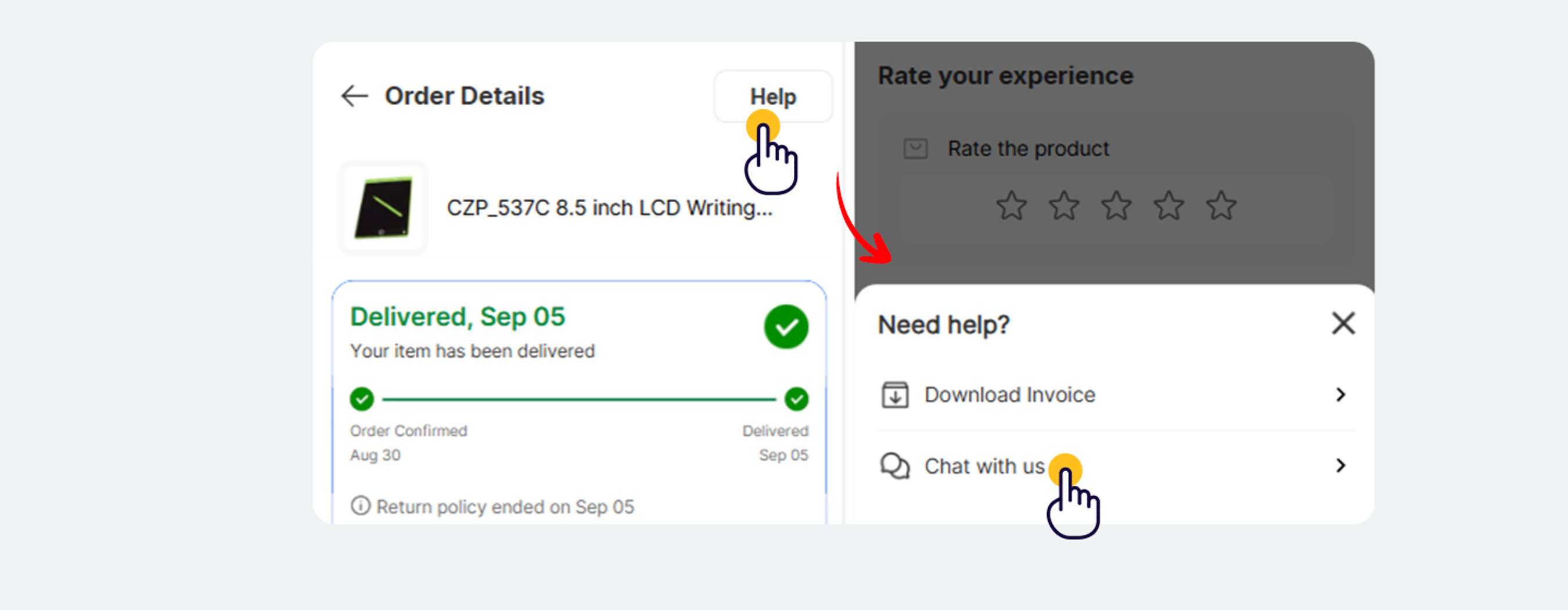Rate the product two stars
This screenshot has height=610, width=1568.
[x=1063, y=206]
